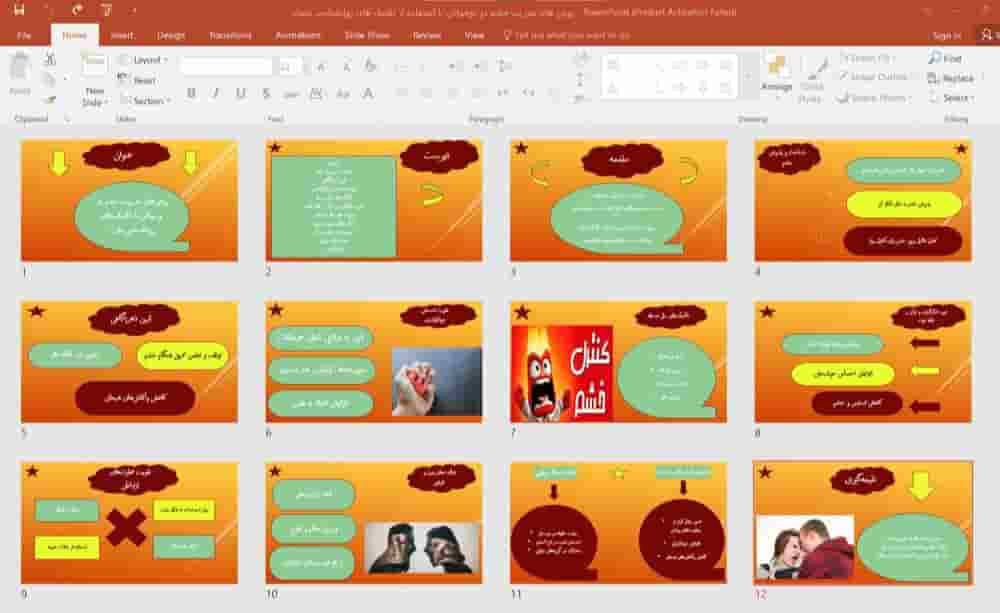Viewport: 1000px width, 613px height.
Task: Select the Format Painter brush icon
Action: (50, 99)
